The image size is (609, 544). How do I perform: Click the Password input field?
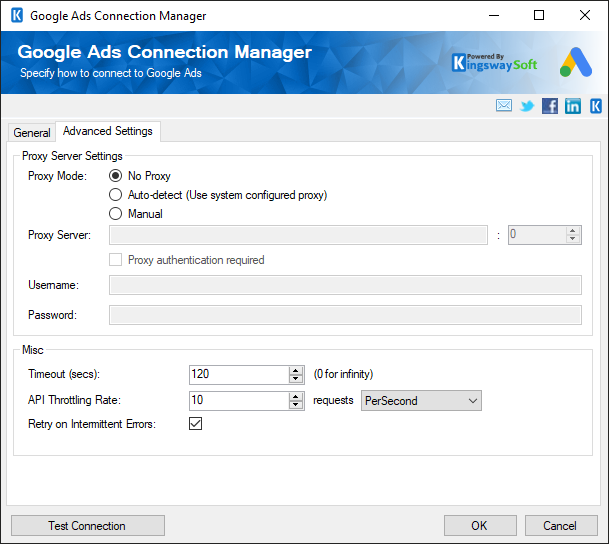tap(345, 315)
